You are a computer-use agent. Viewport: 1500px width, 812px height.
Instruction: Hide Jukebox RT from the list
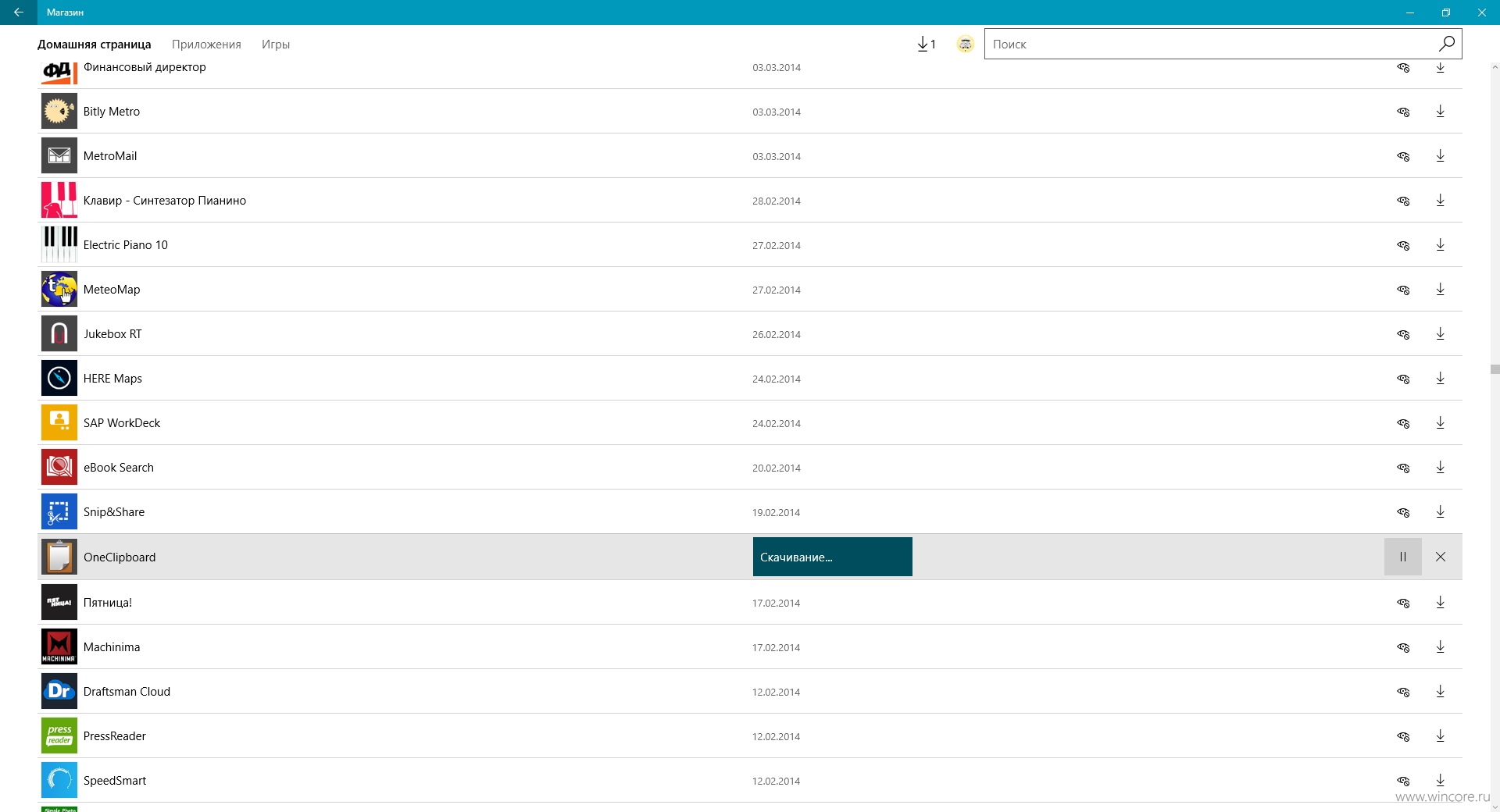tap(1403, 335)
